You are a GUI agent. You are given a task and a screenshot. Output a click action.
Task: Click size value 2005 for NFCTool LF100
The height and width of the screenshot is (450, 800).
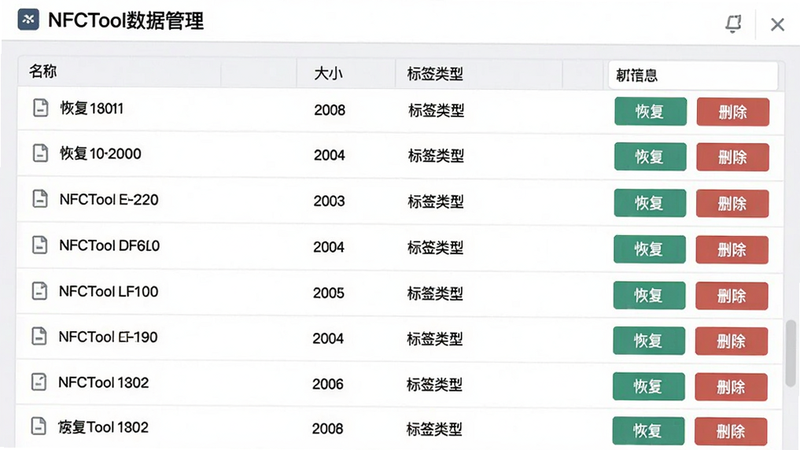pos(329,293)
